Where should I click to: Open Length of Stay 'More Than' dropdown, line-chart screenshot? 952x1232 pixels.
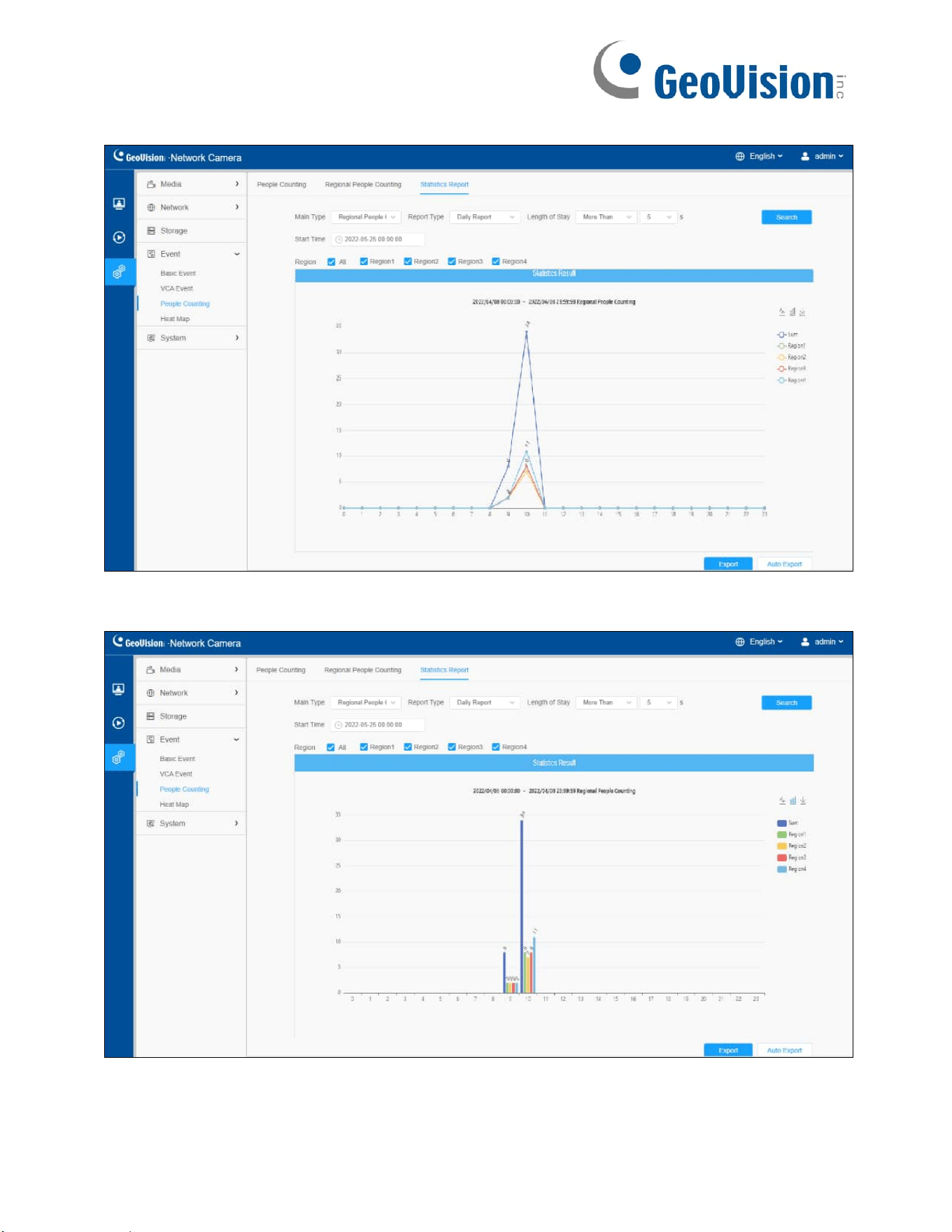[x=606, y=217]
